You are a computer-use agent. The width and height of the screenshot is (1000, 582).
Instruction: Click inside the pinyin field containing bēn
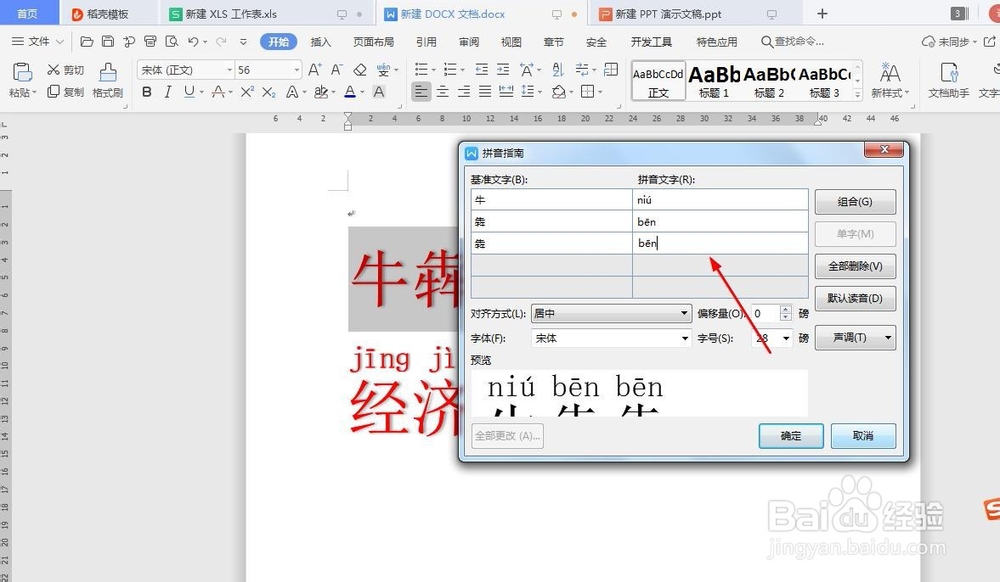click(x=720, y=243)
